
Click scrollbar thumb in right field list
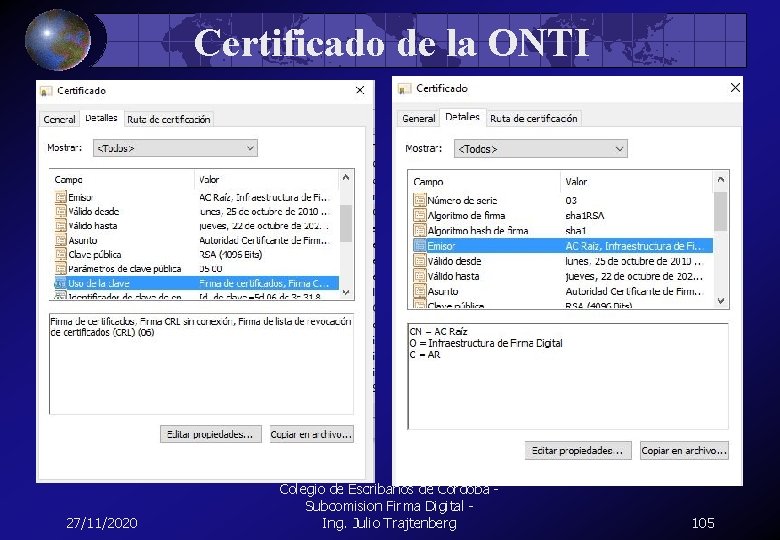pos(720,212)
